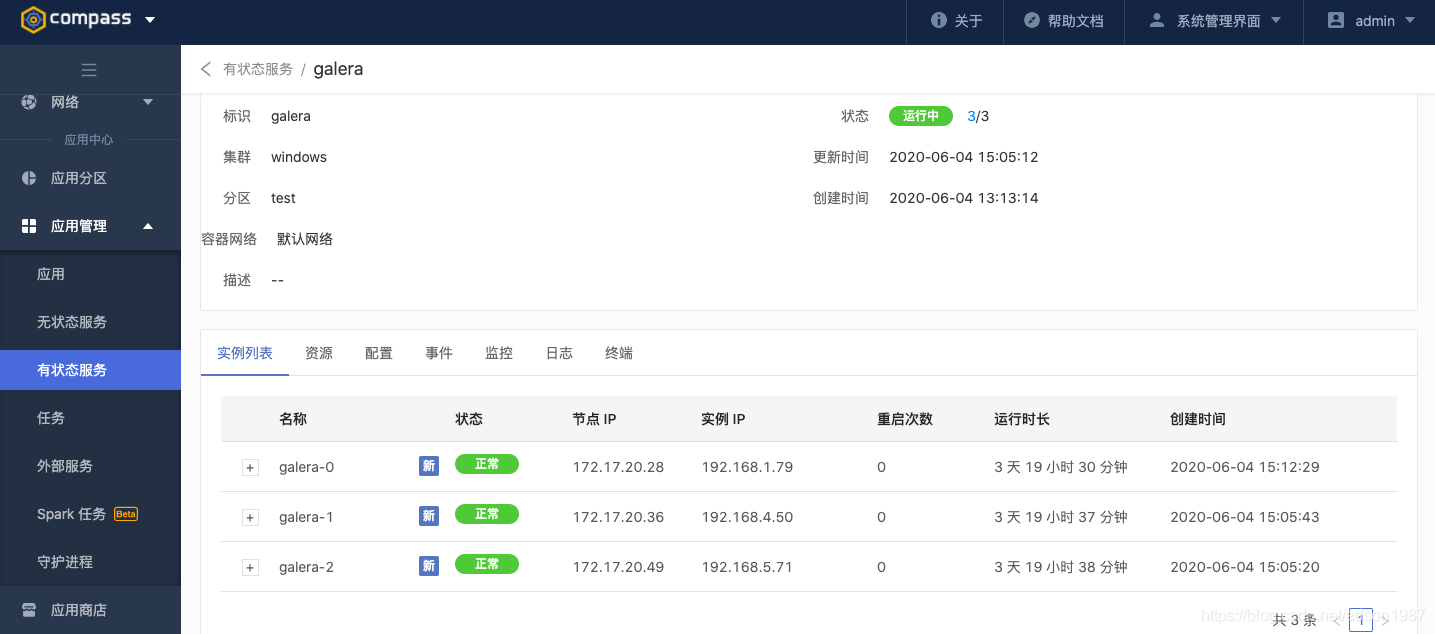Click the Beta tag beside Spark 任务
This screenshot has width=1435, height=634.
pyautogui.click(x=126, y=514)
